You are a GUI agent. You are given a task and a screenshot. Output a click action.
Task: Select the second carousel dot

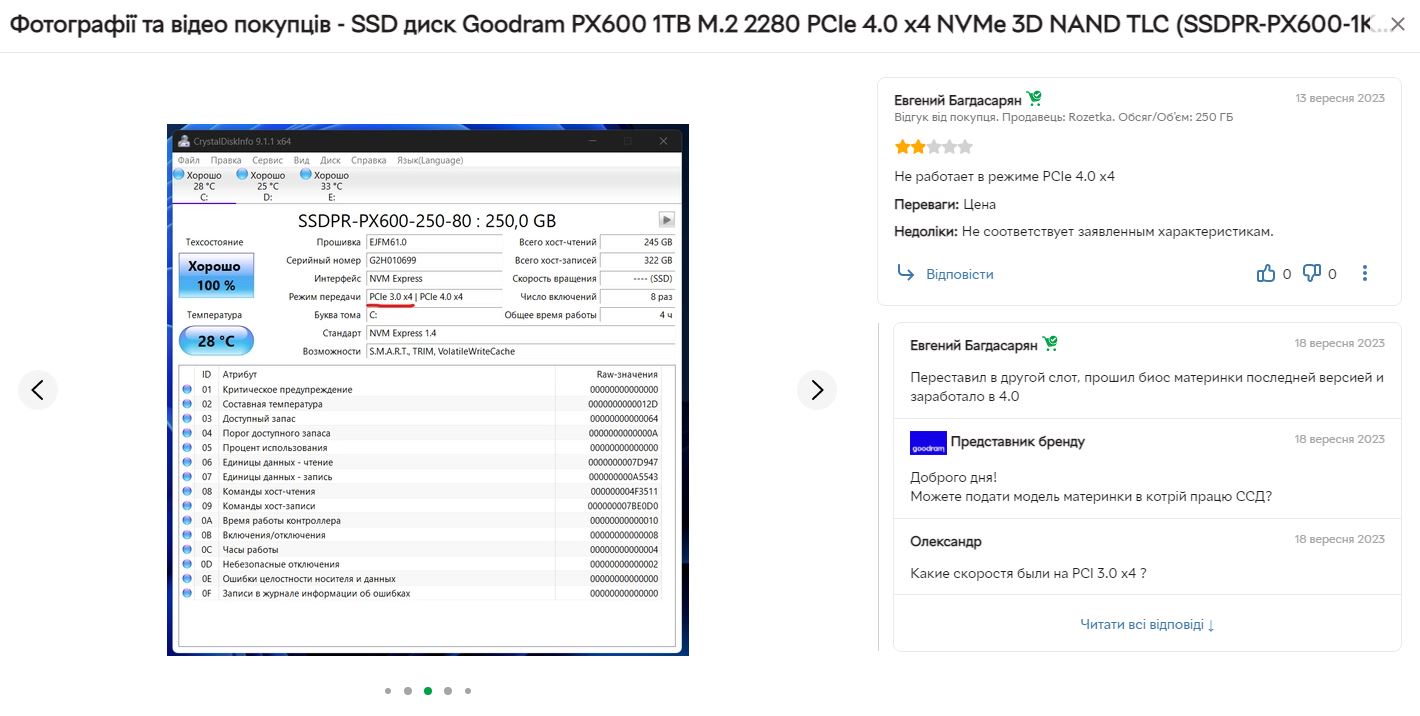[408, 691]
